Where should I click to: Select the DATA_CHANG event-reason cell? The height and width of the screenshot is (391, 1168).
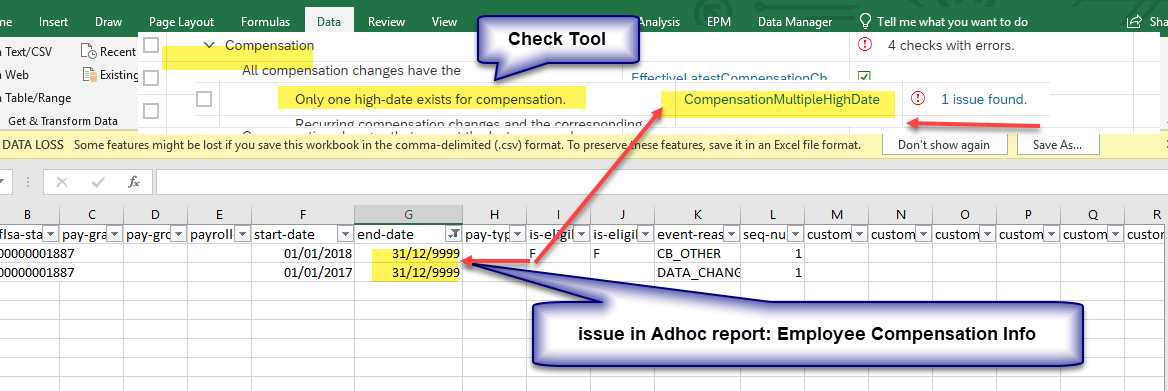[x=698, y=273]
